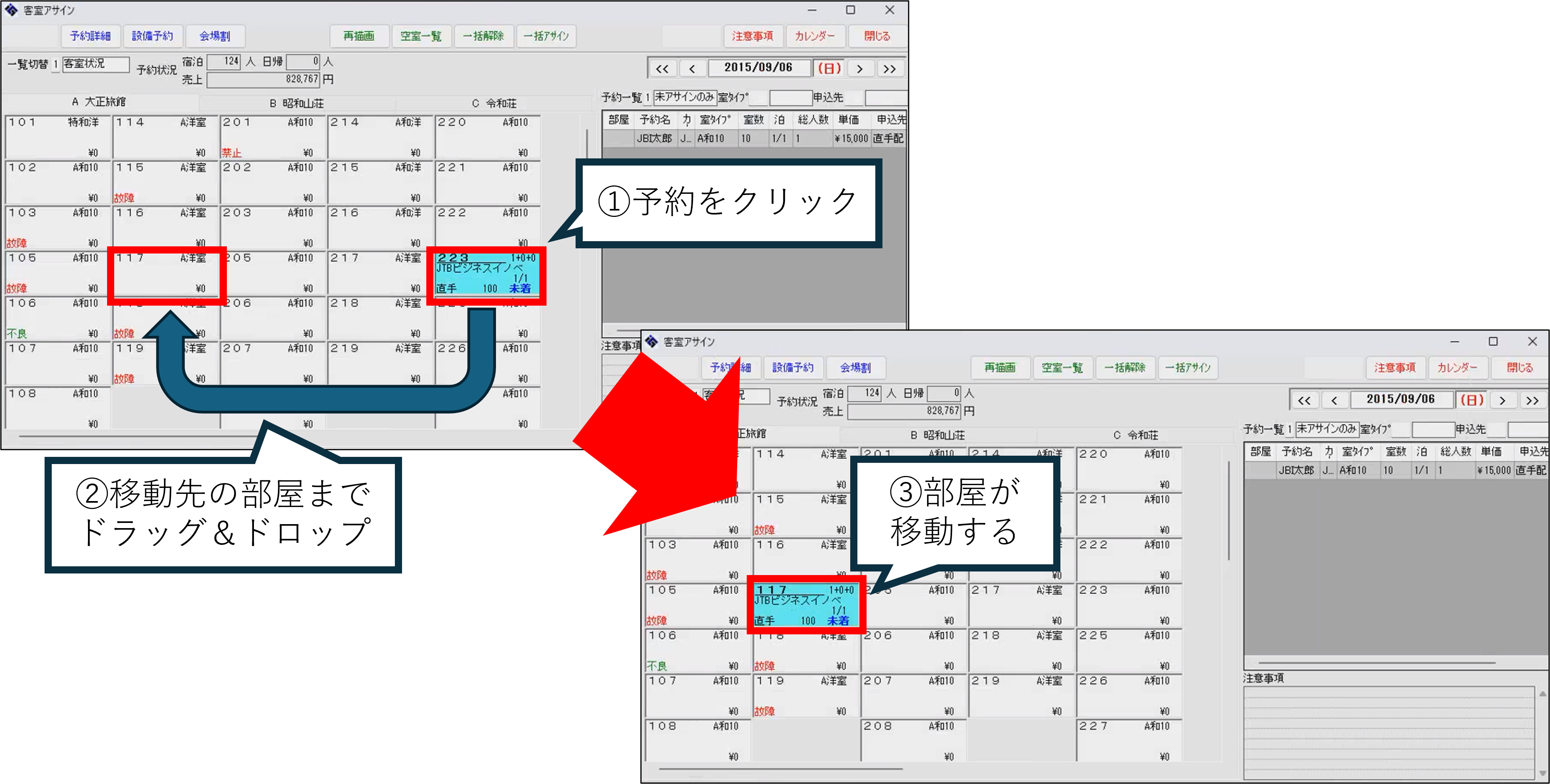Click 一括解除 in the lower window toolbar

[x=1124, y=368]
